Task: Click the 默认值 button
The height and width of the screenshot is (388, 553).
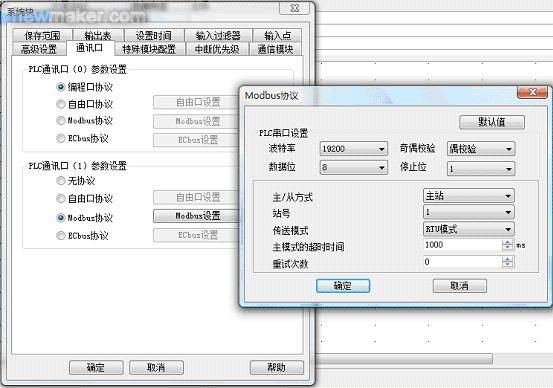Action: (492, 122)
